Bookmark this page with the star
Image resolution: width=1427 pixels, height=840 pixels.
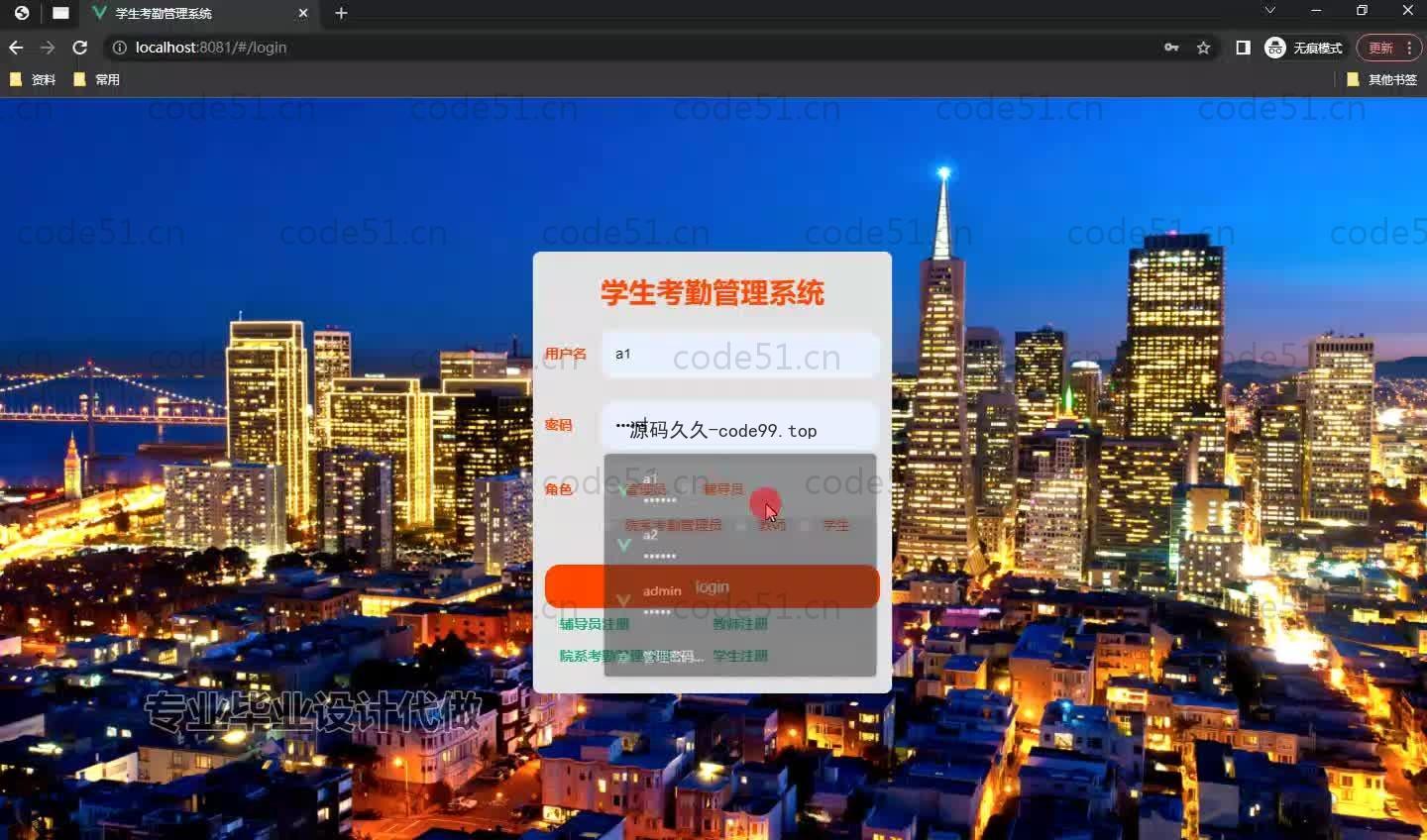[x=1203, y=48]
